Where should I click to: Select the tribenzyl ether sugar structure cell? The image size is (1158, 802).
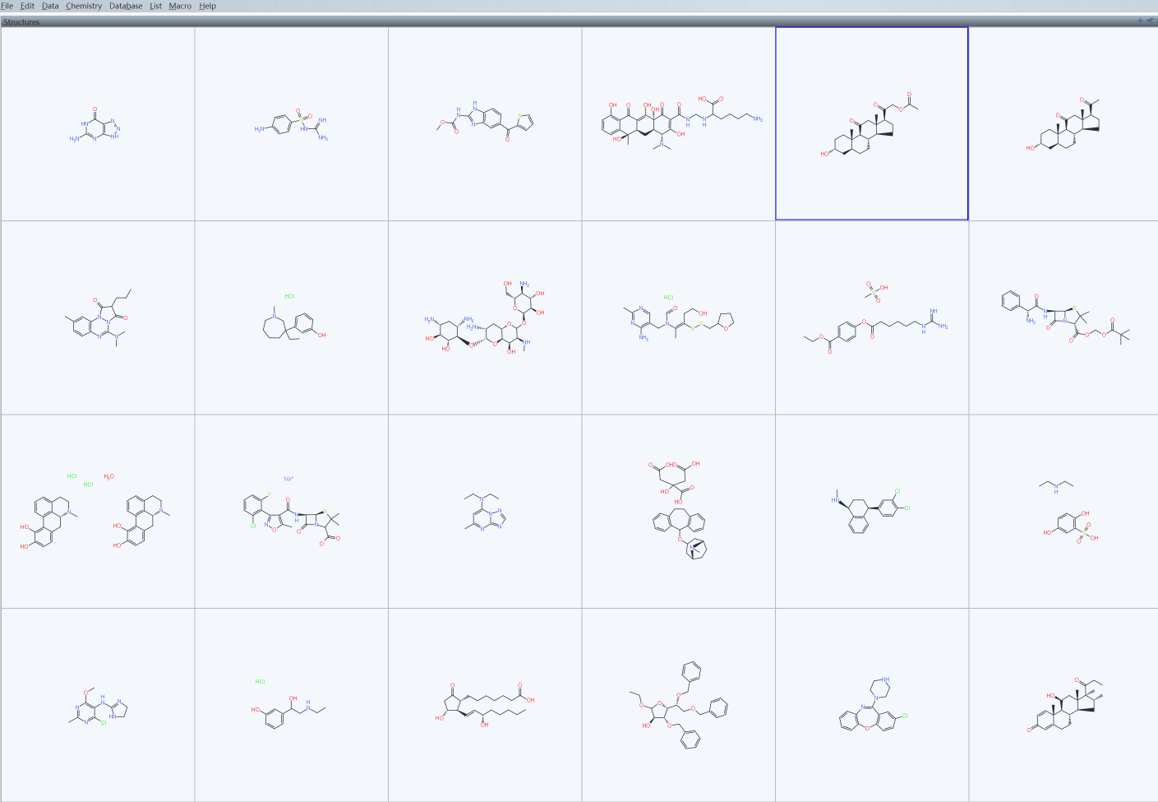[679, 705]
